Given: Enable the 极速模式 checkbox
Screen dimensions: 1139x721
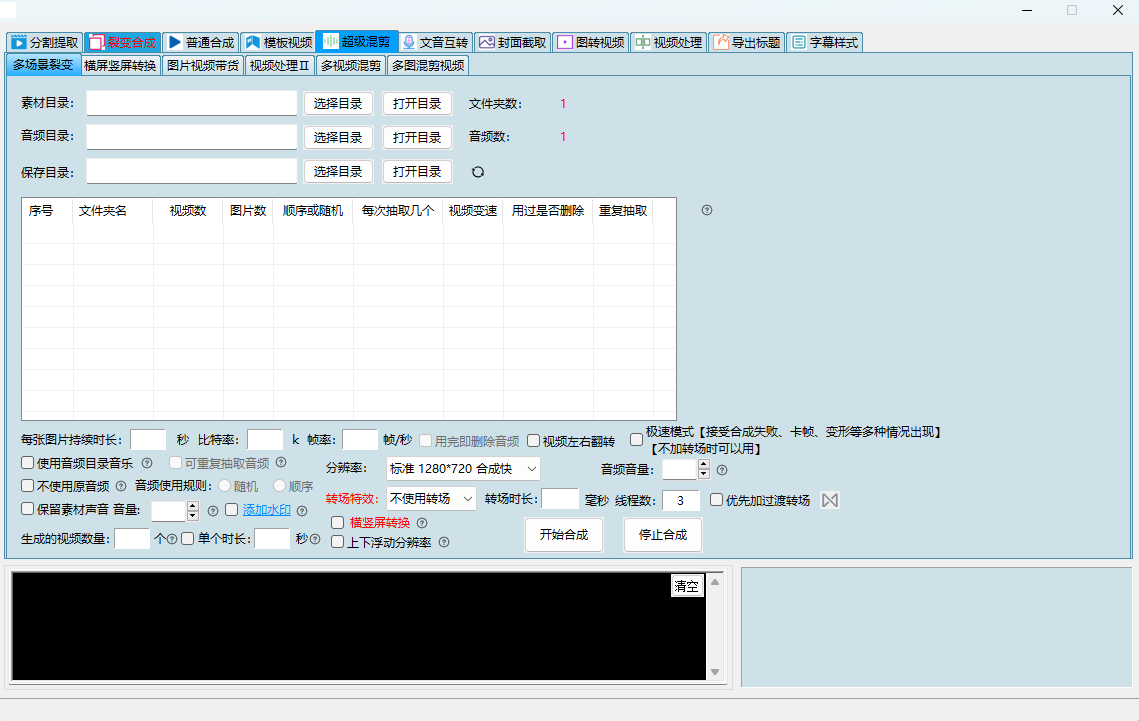Looking at the screenshot, I should pyautogui.click(x=636, y=440).
